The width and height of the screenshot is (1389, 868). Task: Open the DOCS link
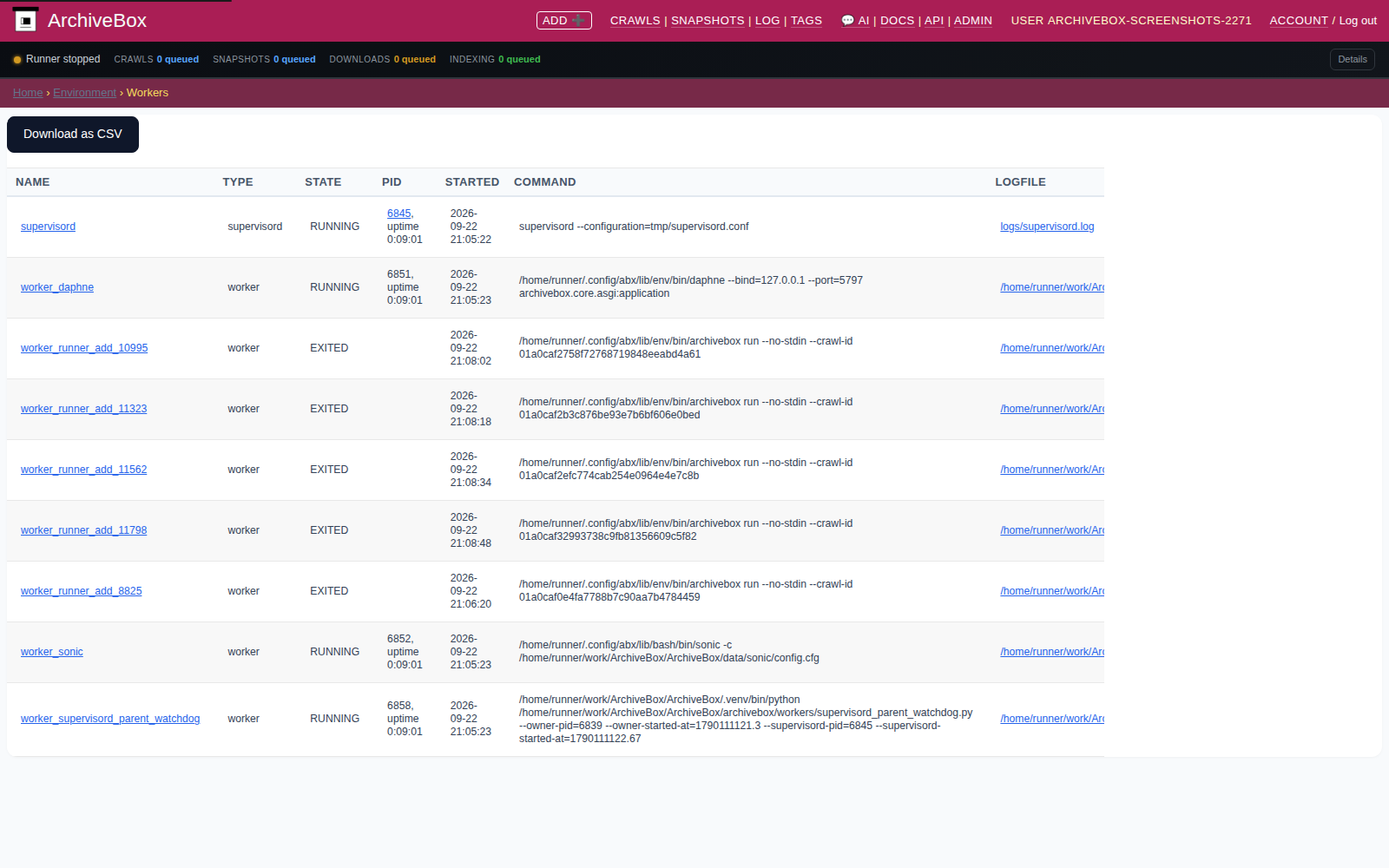[897, 20]
